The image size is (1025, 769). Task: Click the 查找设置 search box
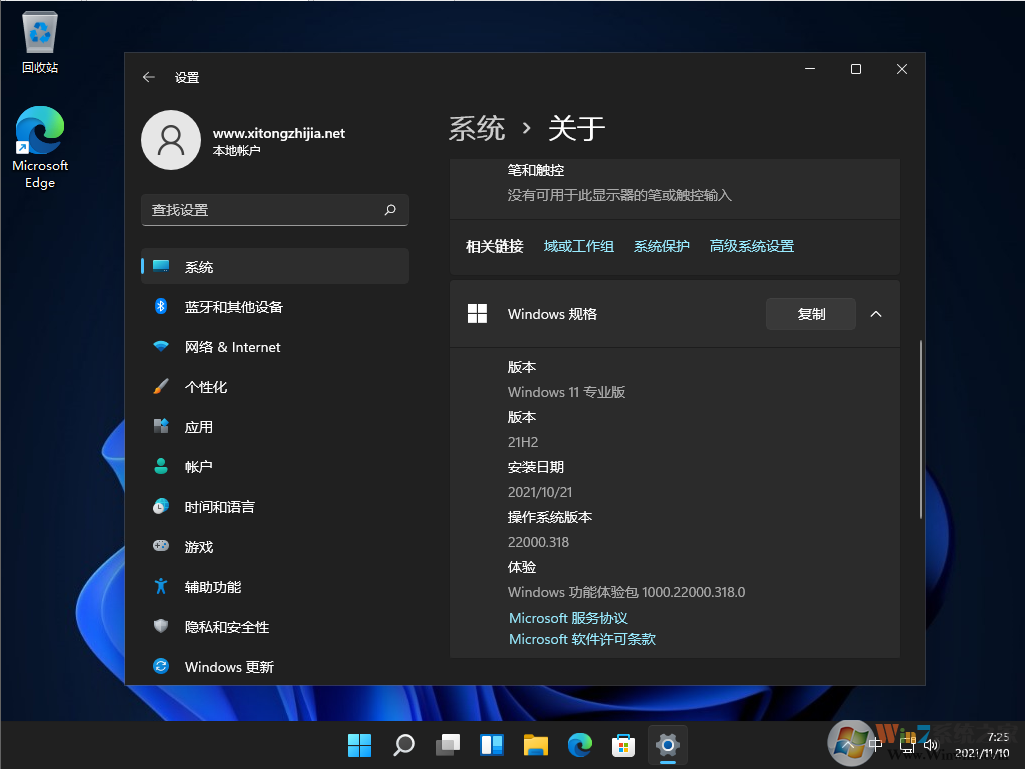tap(275, 210)
